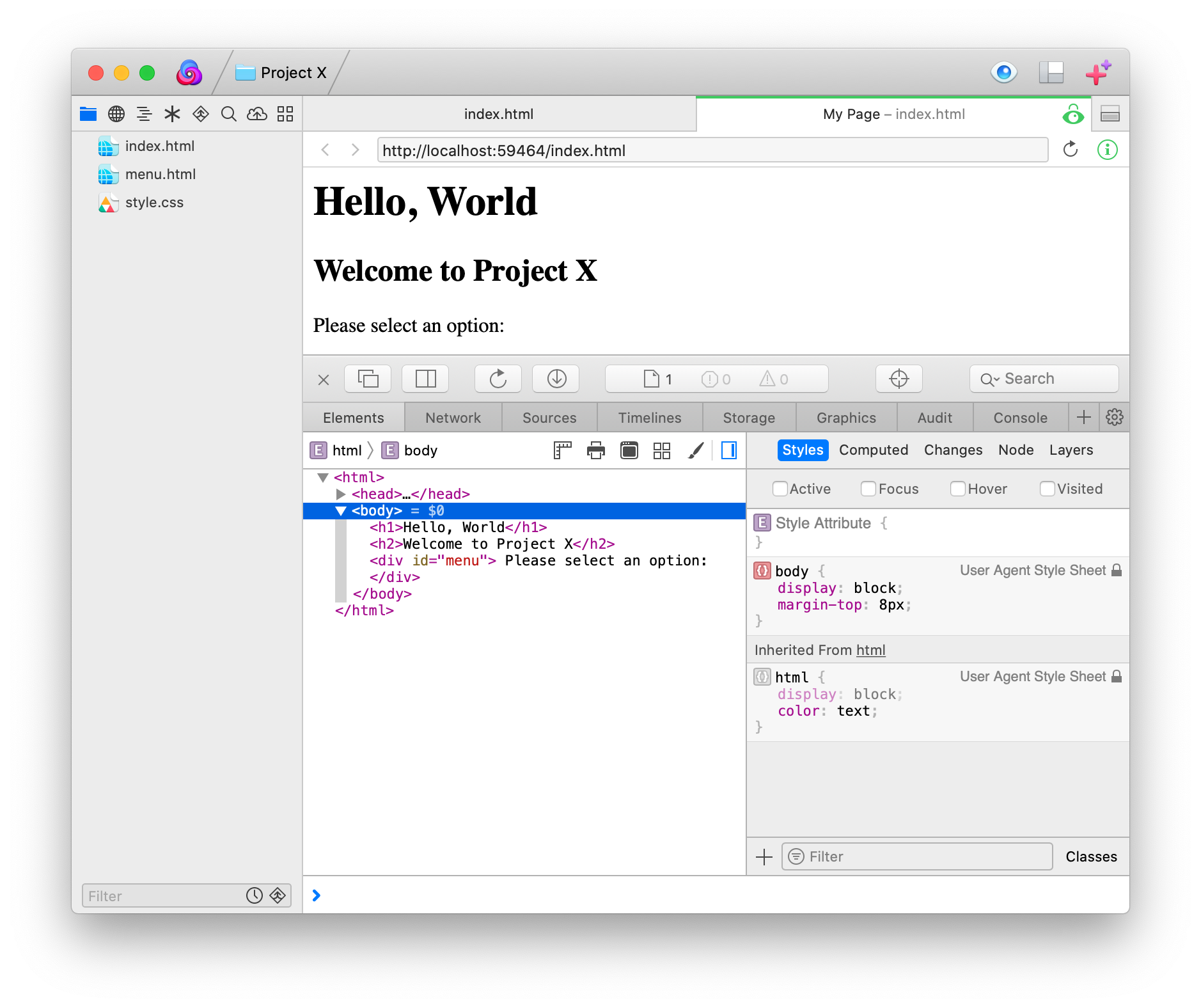Screen dimensions: 1201x1008
Task: Enable the Active pseudo-class checkbox
Action: pos(780,489)
